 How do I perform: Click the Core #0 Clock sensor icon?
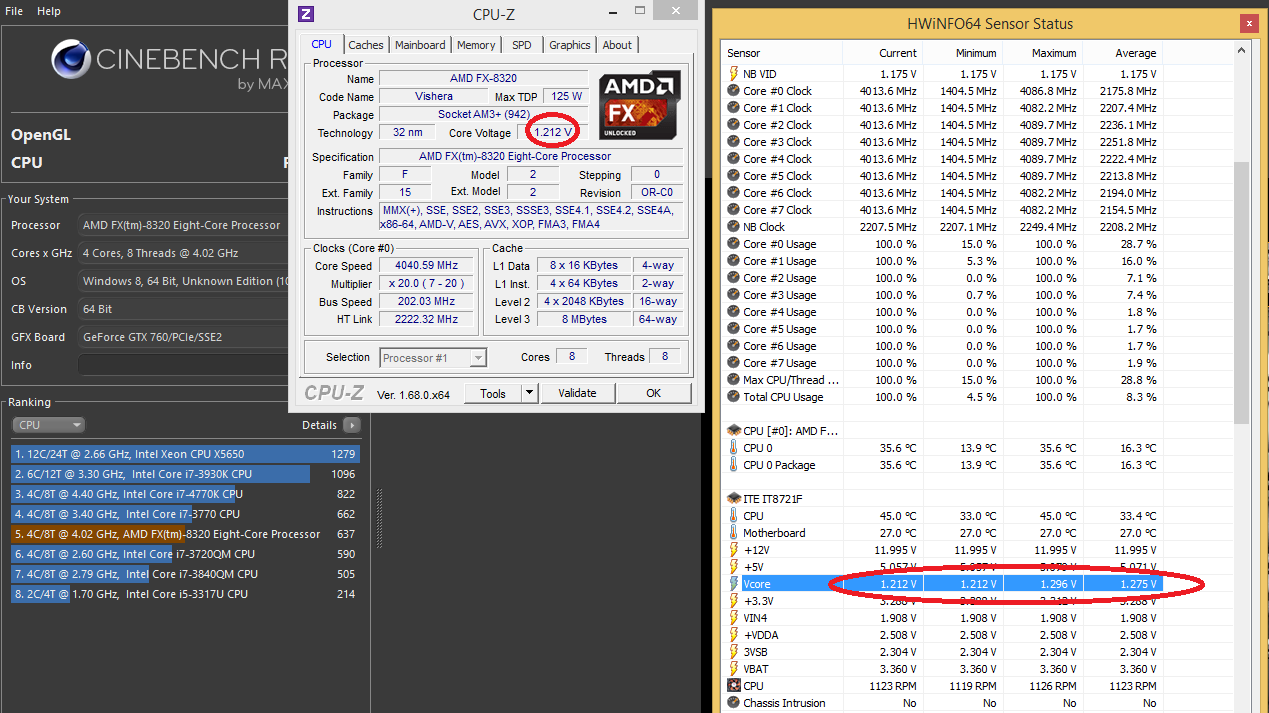click(734, 91)
